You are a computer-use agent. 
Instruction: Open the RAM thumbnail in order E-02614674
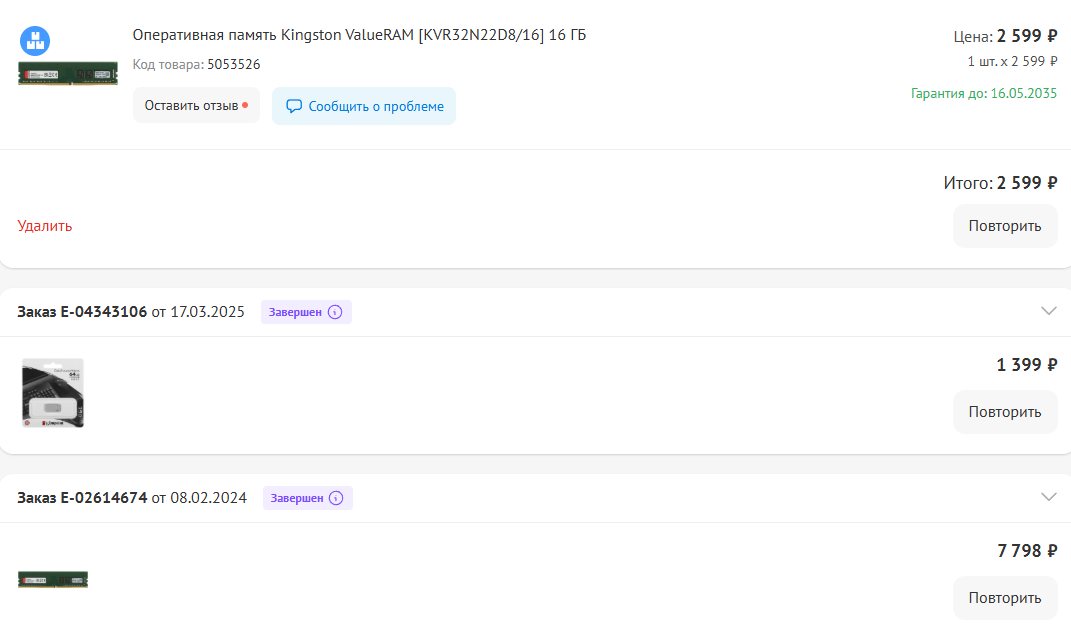53,580
